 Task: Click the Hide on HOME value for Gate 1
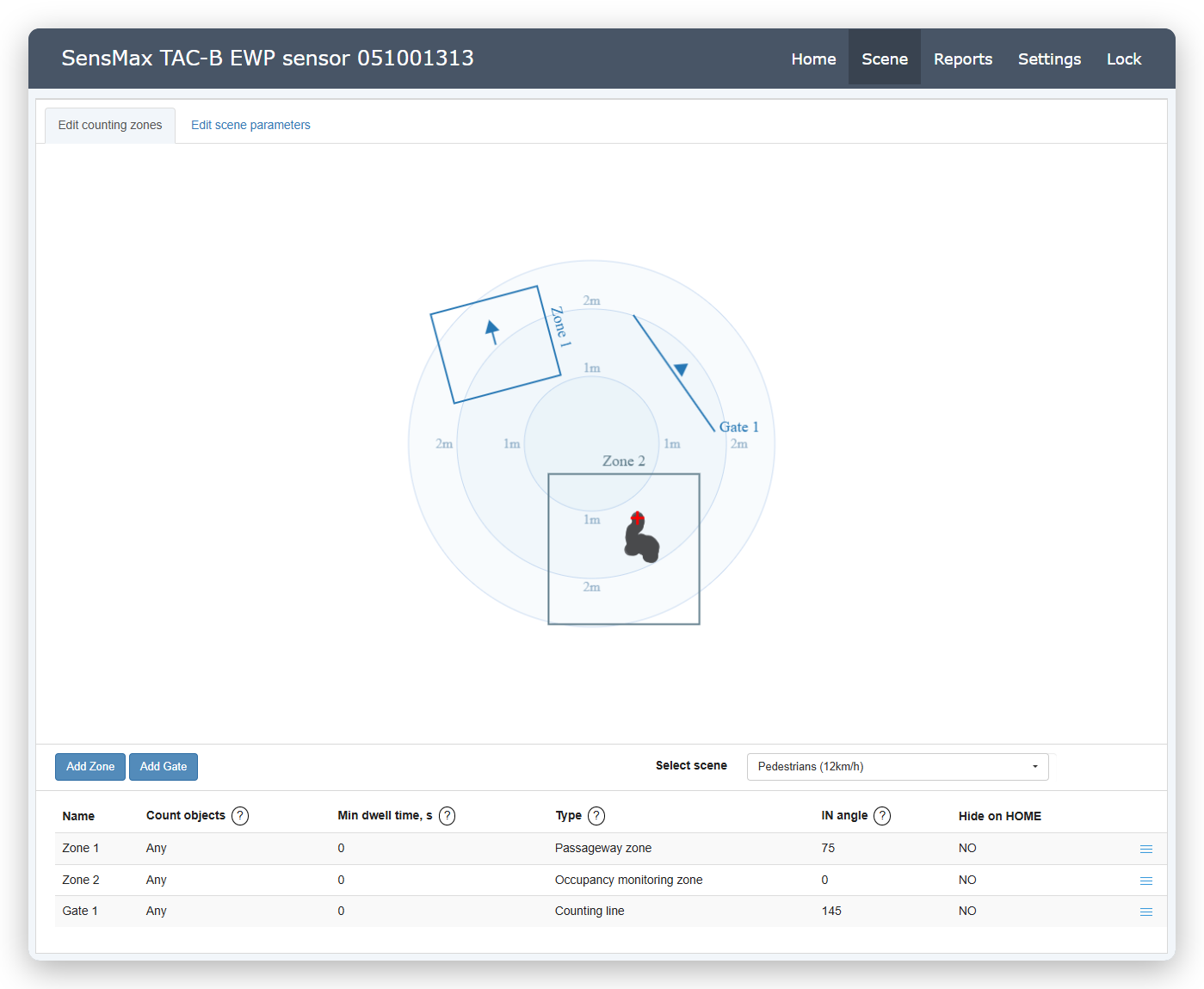point(967,911)
